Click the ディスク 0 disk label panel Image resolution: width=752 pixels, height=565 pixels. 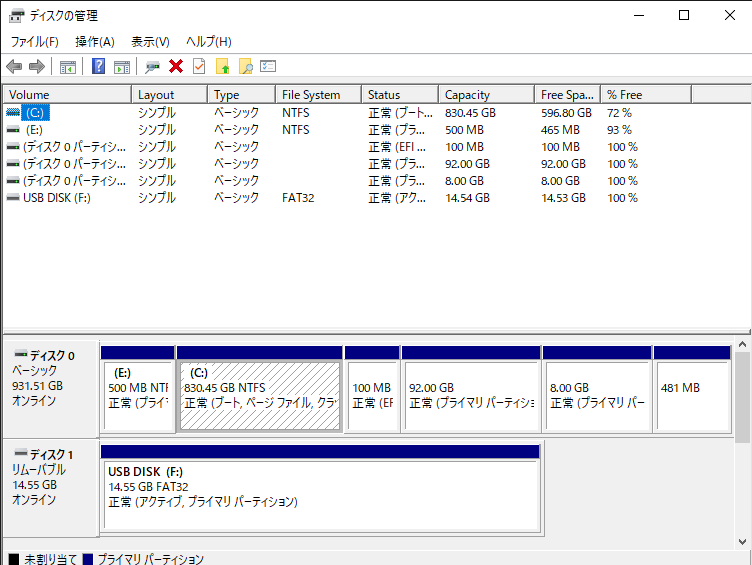(51, 389)
